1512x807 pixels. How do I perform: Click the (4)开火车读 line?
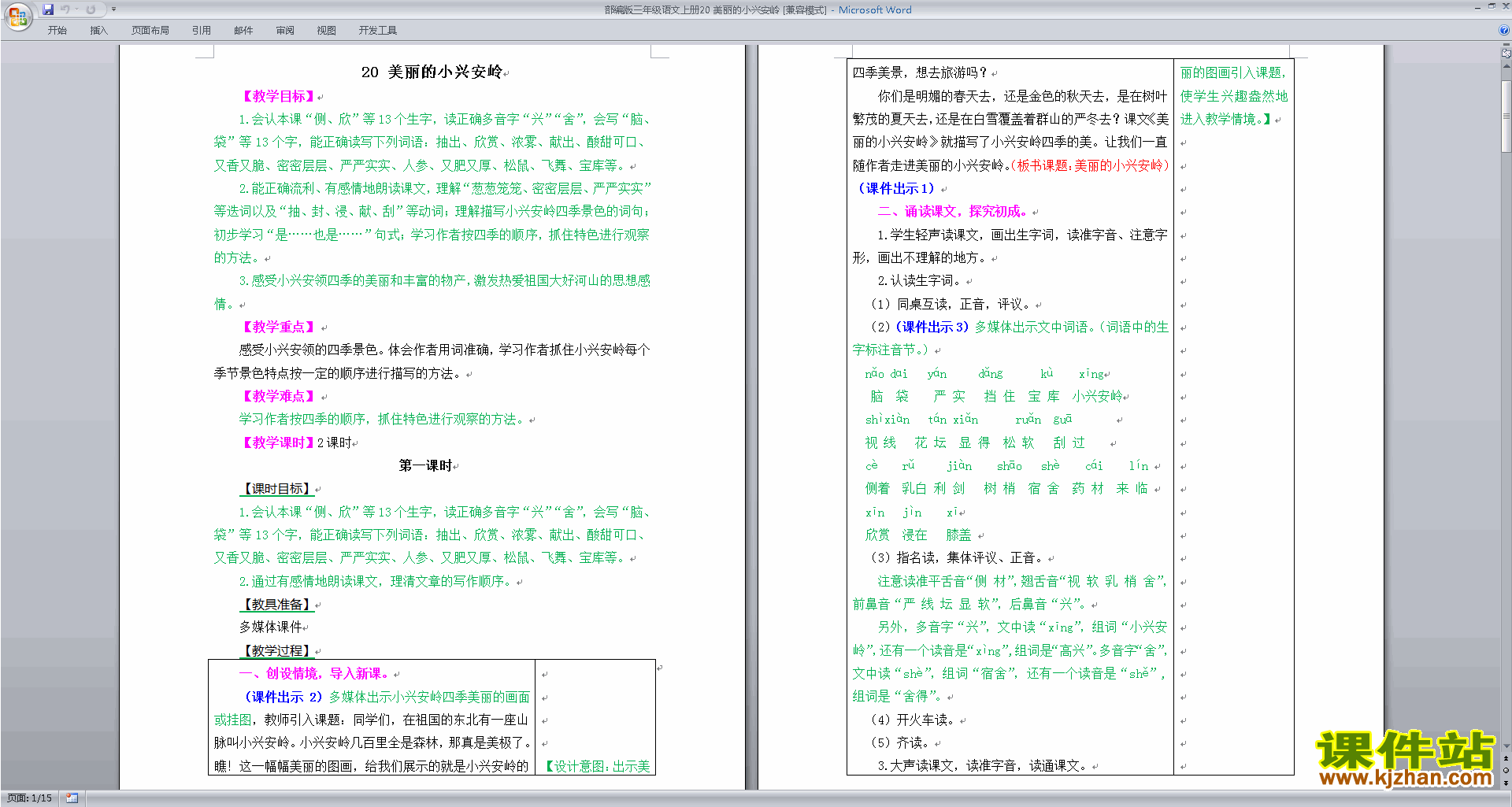(x=913, y=720)
